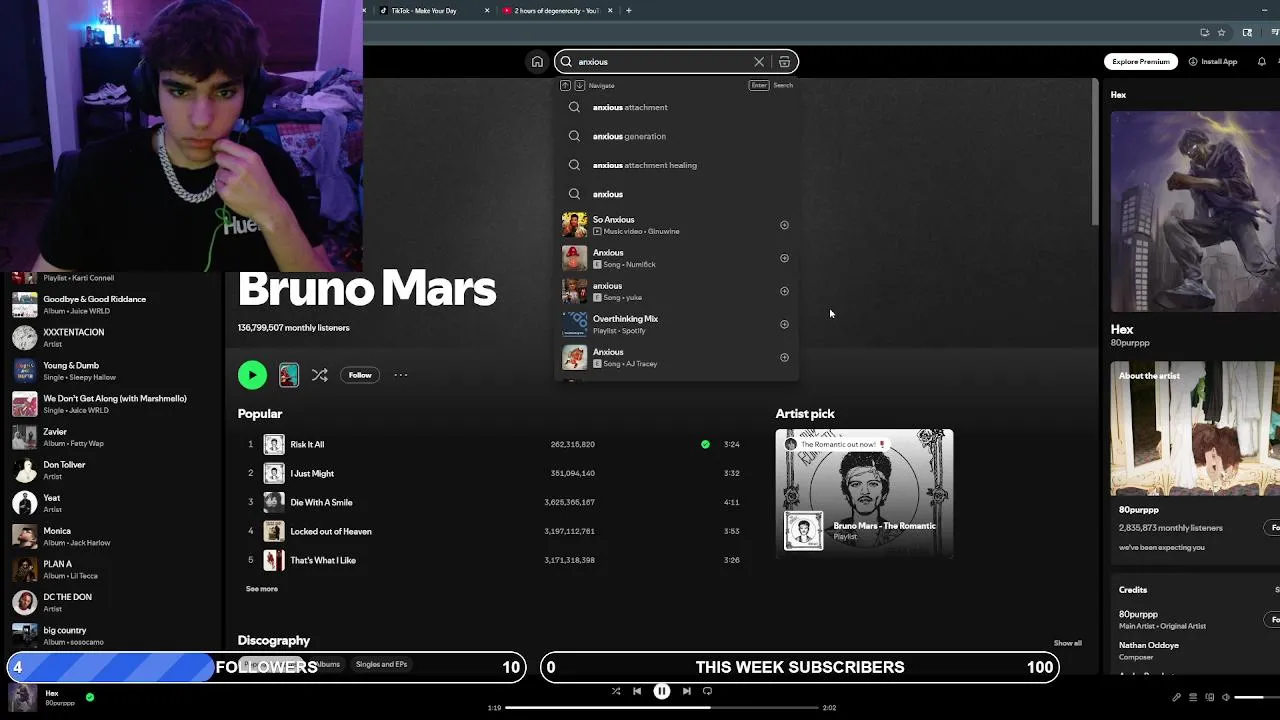Viewport: 1280px width, 720px height.
Task: Seek within the song progress bar
Action: 661,707
